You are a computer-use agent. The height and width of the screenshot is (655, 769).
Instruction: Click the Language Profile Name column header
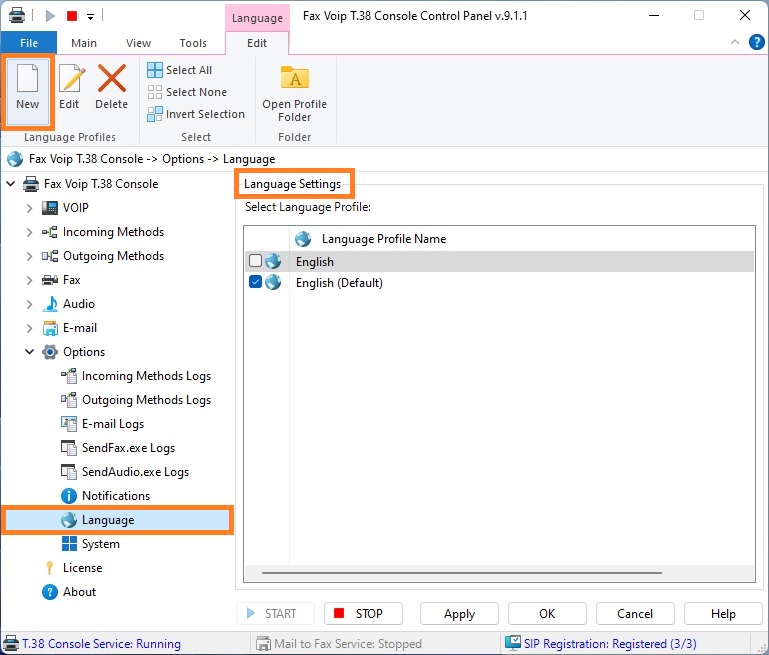pyautogui.click(x=384, y=239)
